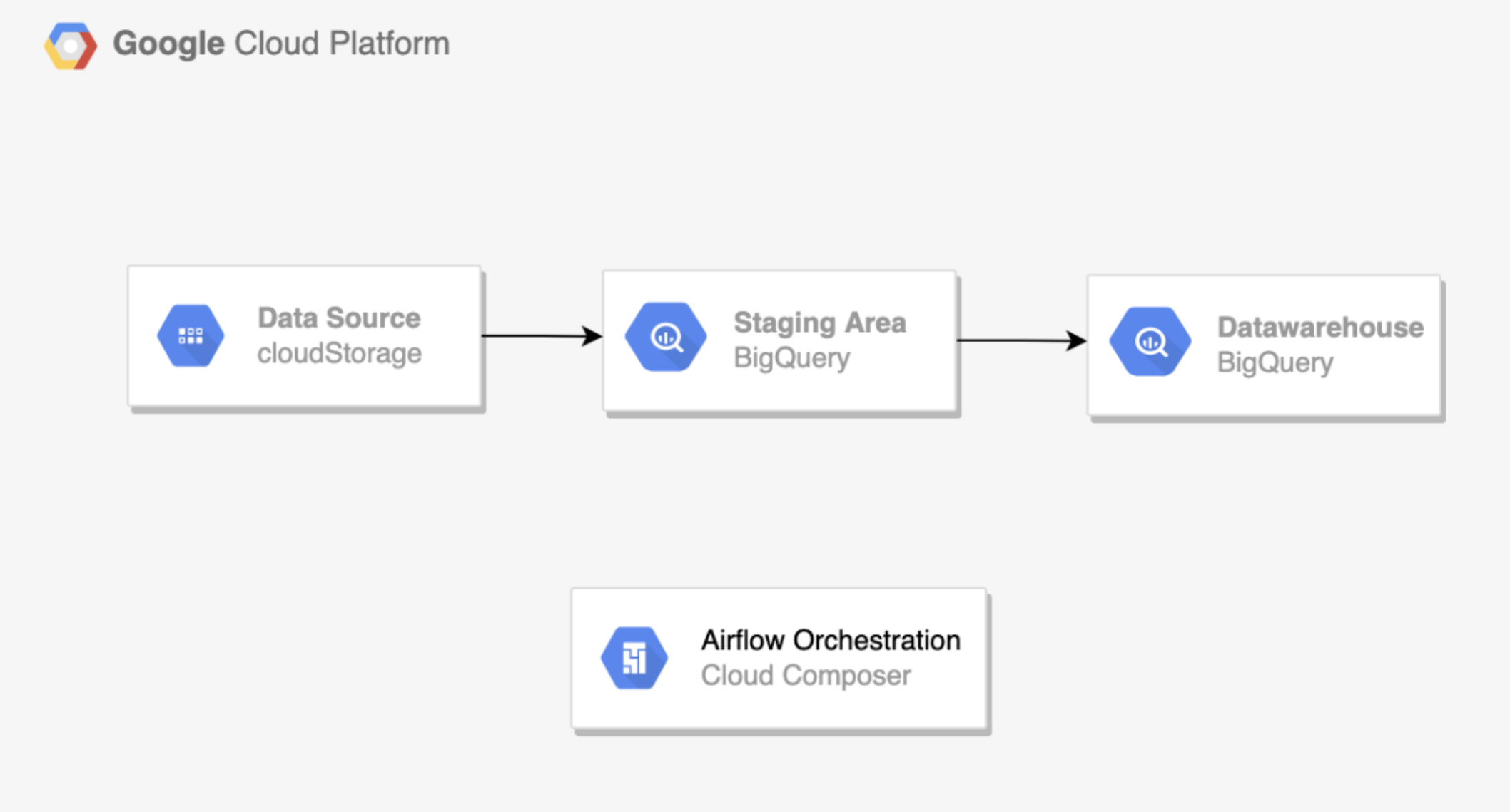The image size is (1510, 812).
Task: Select the Cloud Storage hexagon icon
Action: click(191, 336)
